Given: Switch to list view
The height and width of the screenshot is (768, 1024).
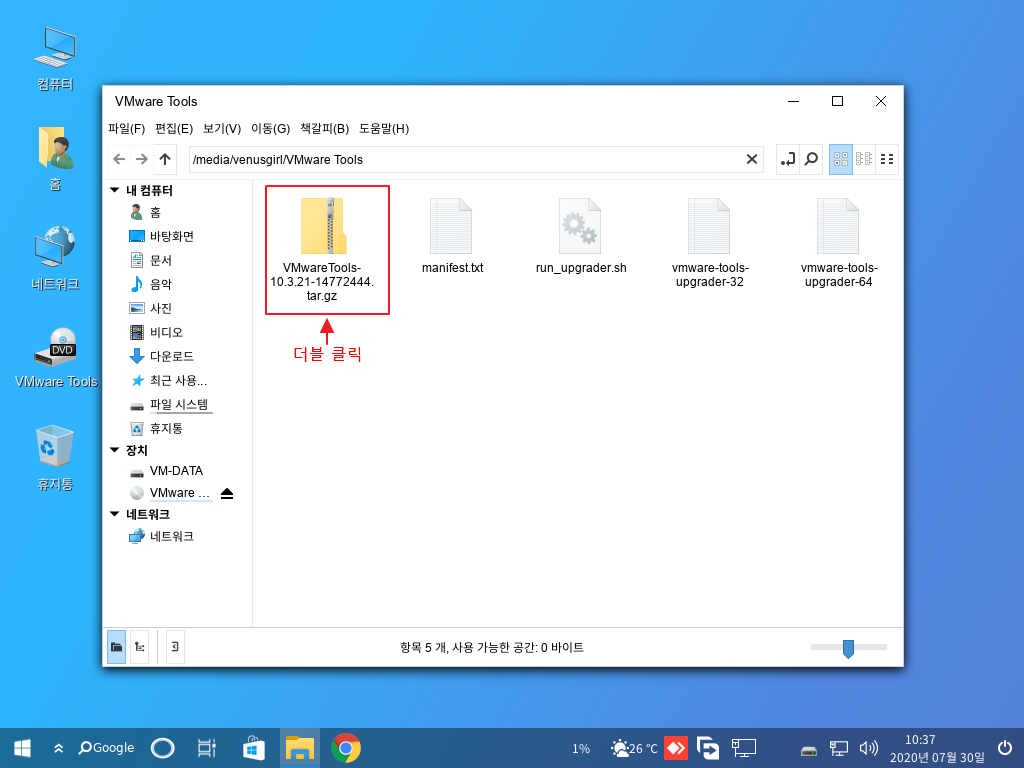Looking at the screenshot, I should pyautogui.click(x=887, y=159).
